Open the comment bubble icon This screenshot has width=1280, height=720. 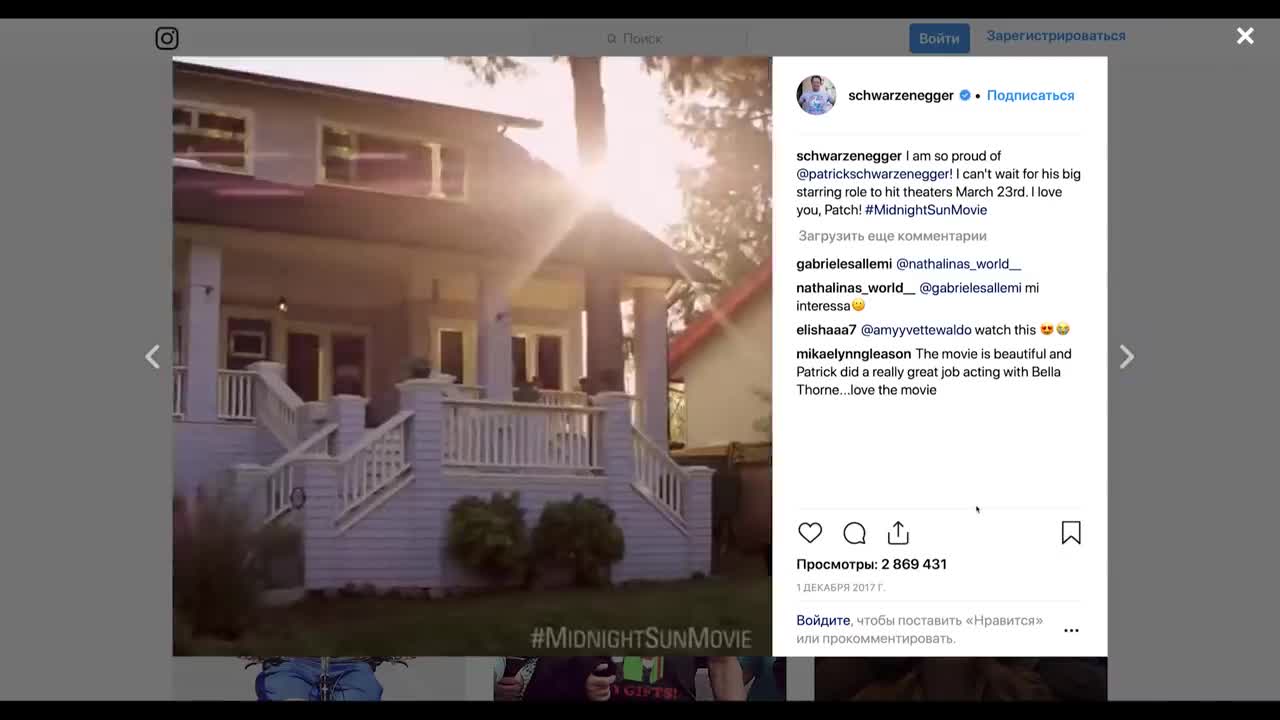pyautogui.click(x=854, y=533)
